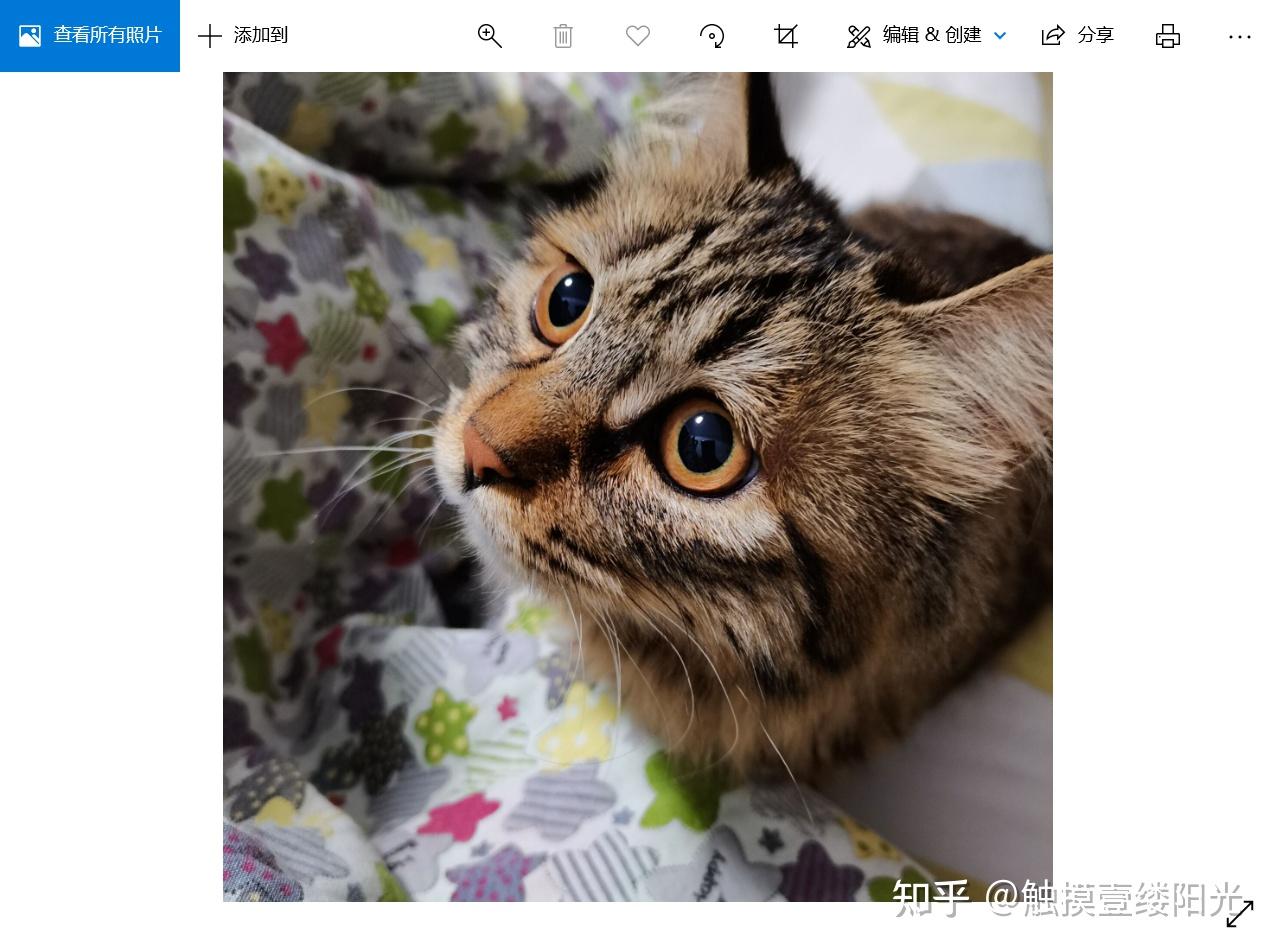Expand the dropdown chevron beside 编辑 & 创建

[1000, 36]
